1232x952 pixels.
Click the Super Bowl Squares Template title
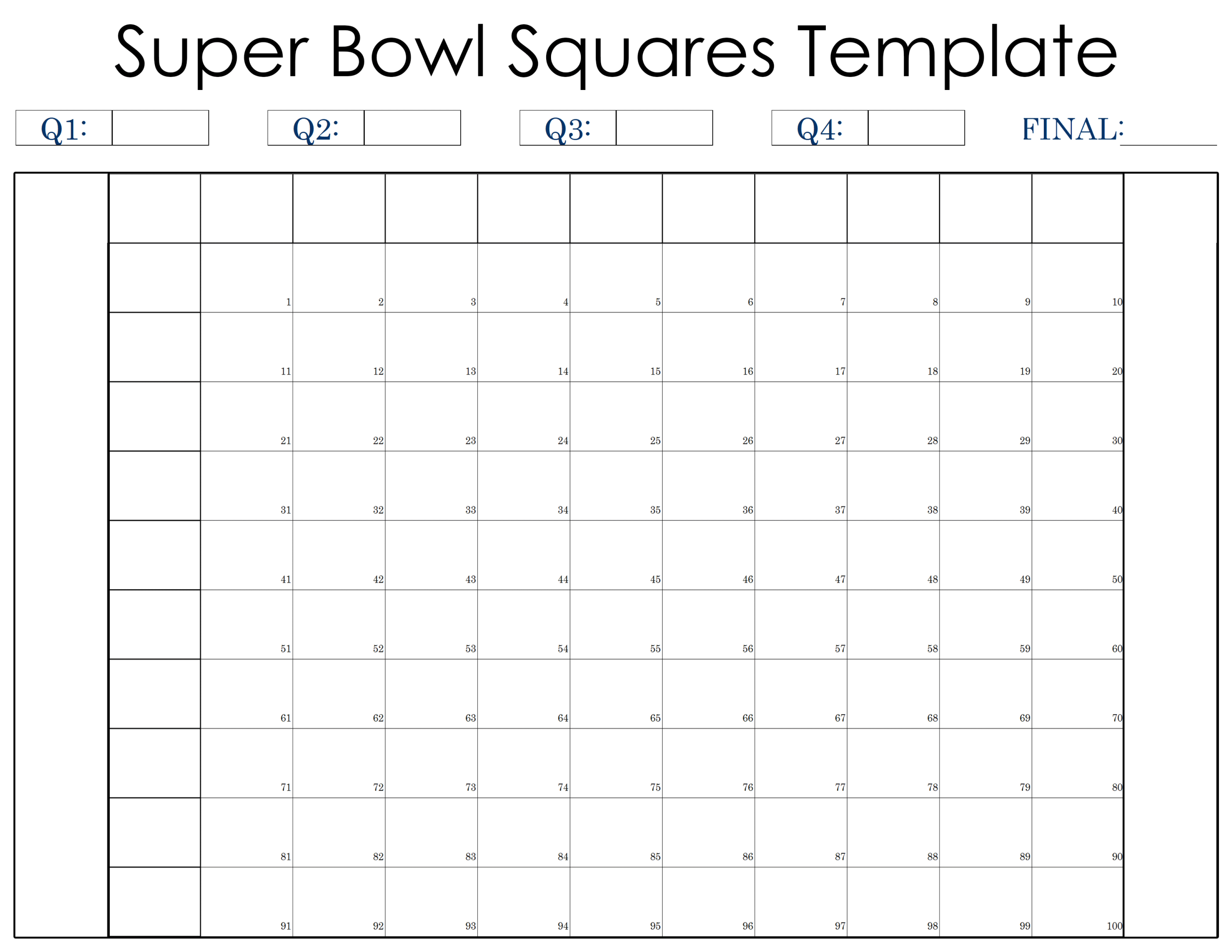(x=616, y=52)
